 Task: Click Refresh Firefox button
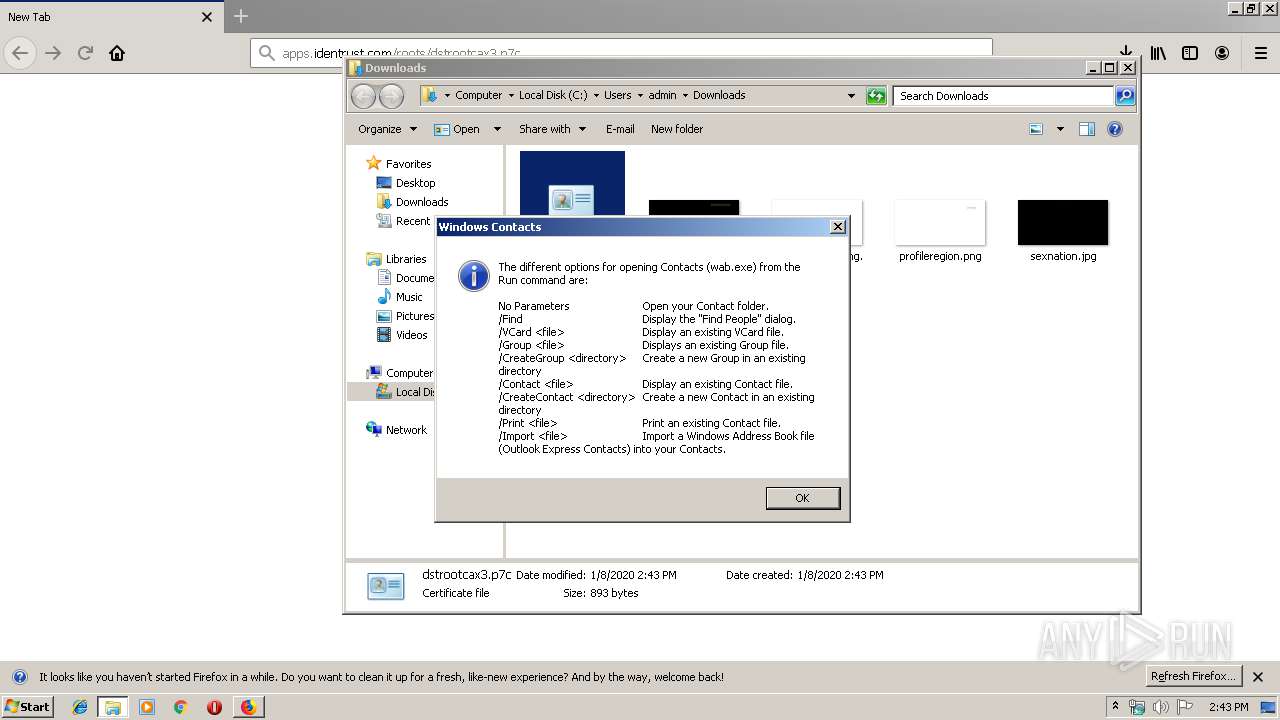[x=1194, y=677]
